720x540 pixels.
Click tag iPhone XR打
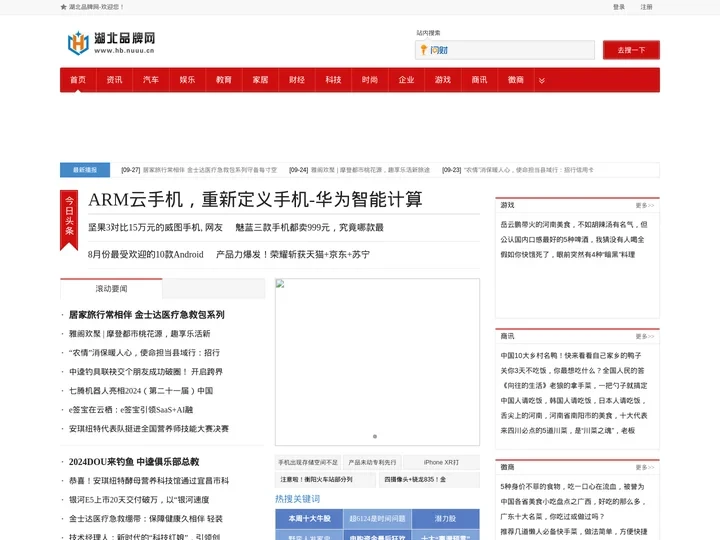click(x=441, y=462)
